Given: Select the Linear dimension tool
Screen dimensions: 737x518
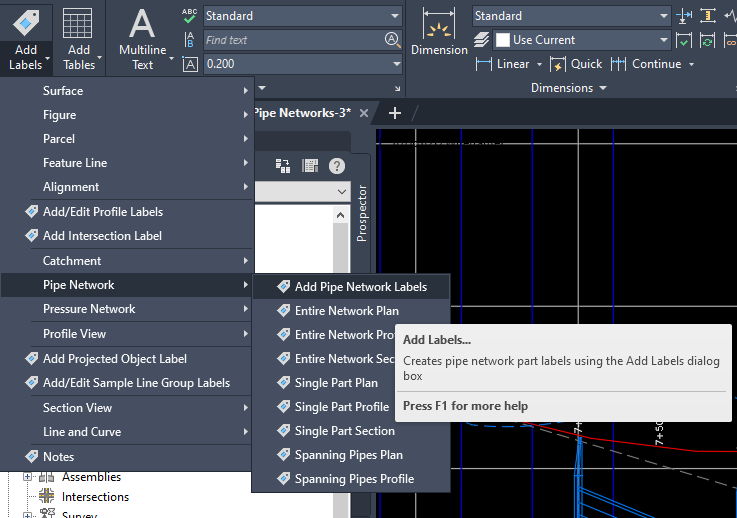Looking at the screenshot, I should coord(502,64).
